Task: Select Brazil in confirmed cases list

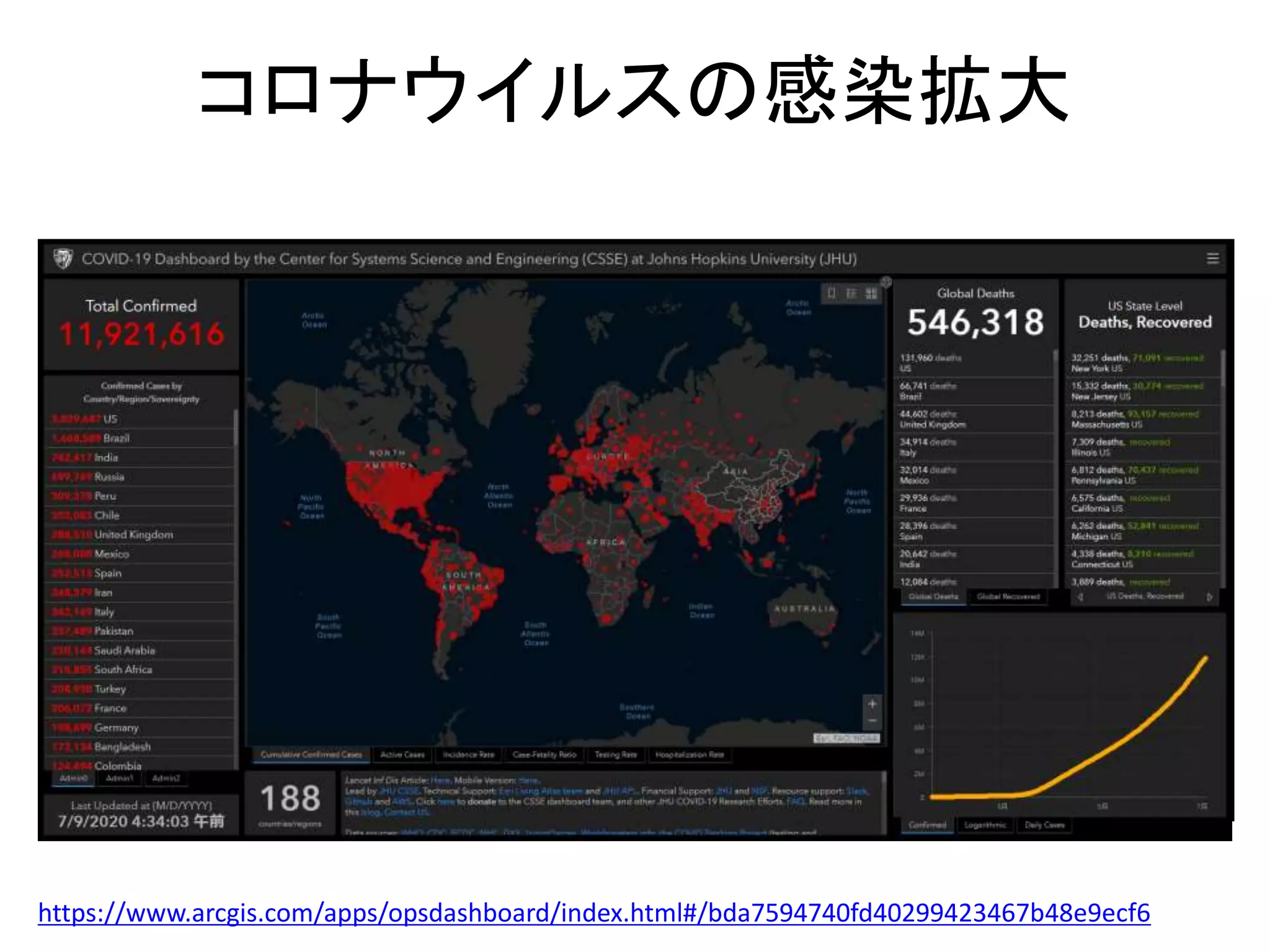Action: (116, 438)
